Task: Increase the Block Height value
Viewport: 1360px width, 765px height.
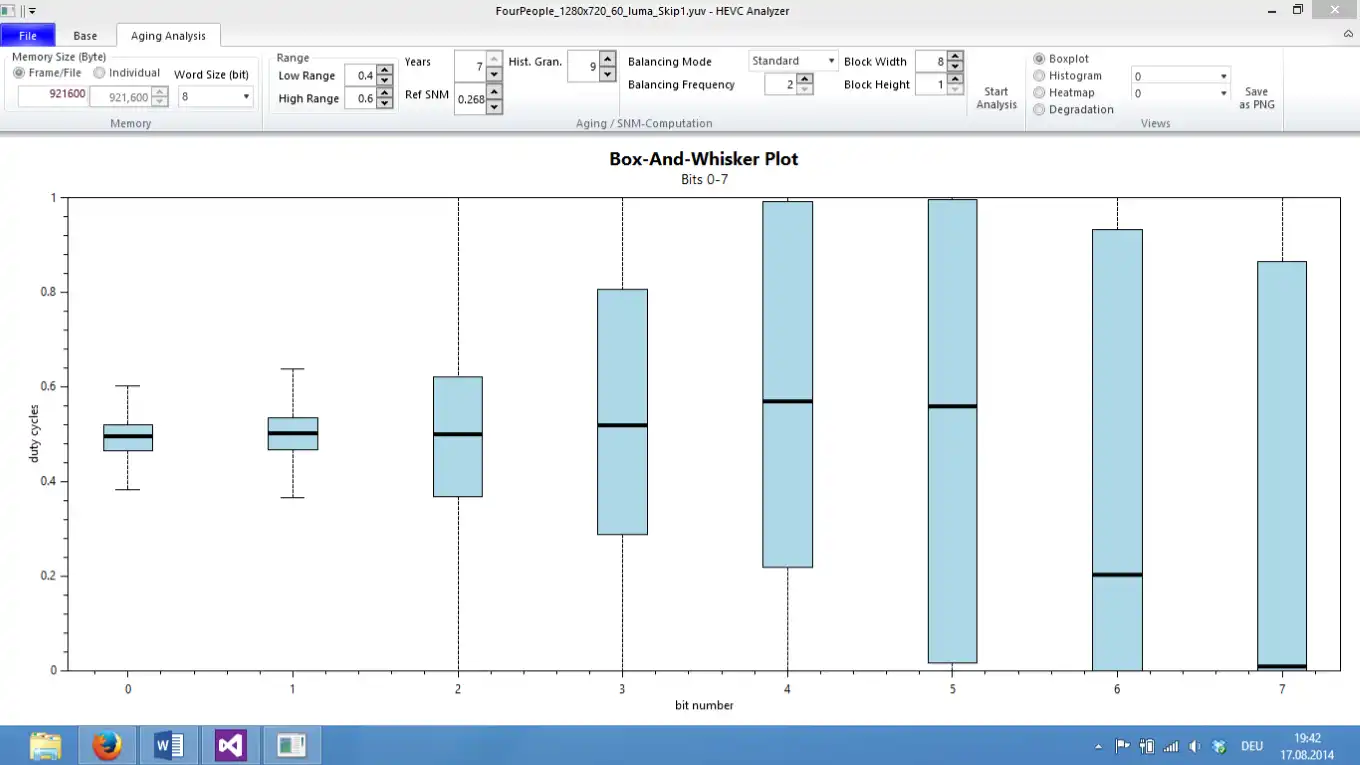Action: [955, 79]
